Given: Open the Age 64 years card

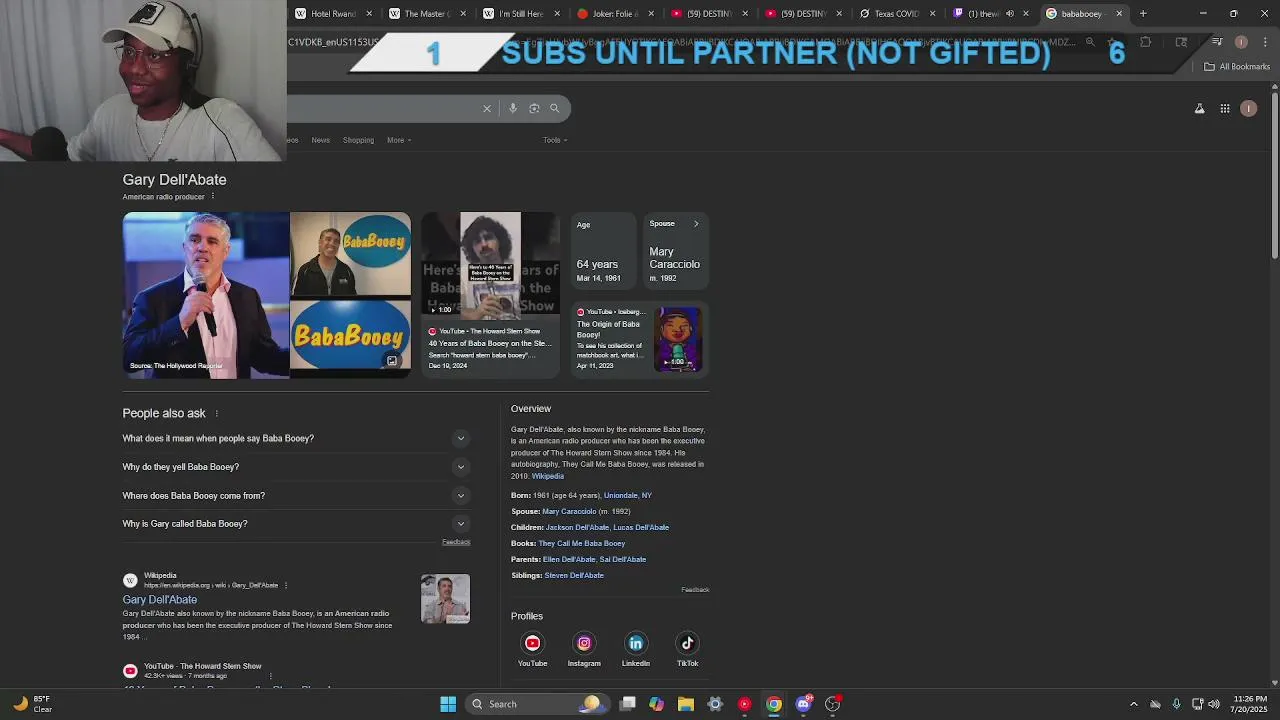Looking at the screenshot, I should 603,251.
